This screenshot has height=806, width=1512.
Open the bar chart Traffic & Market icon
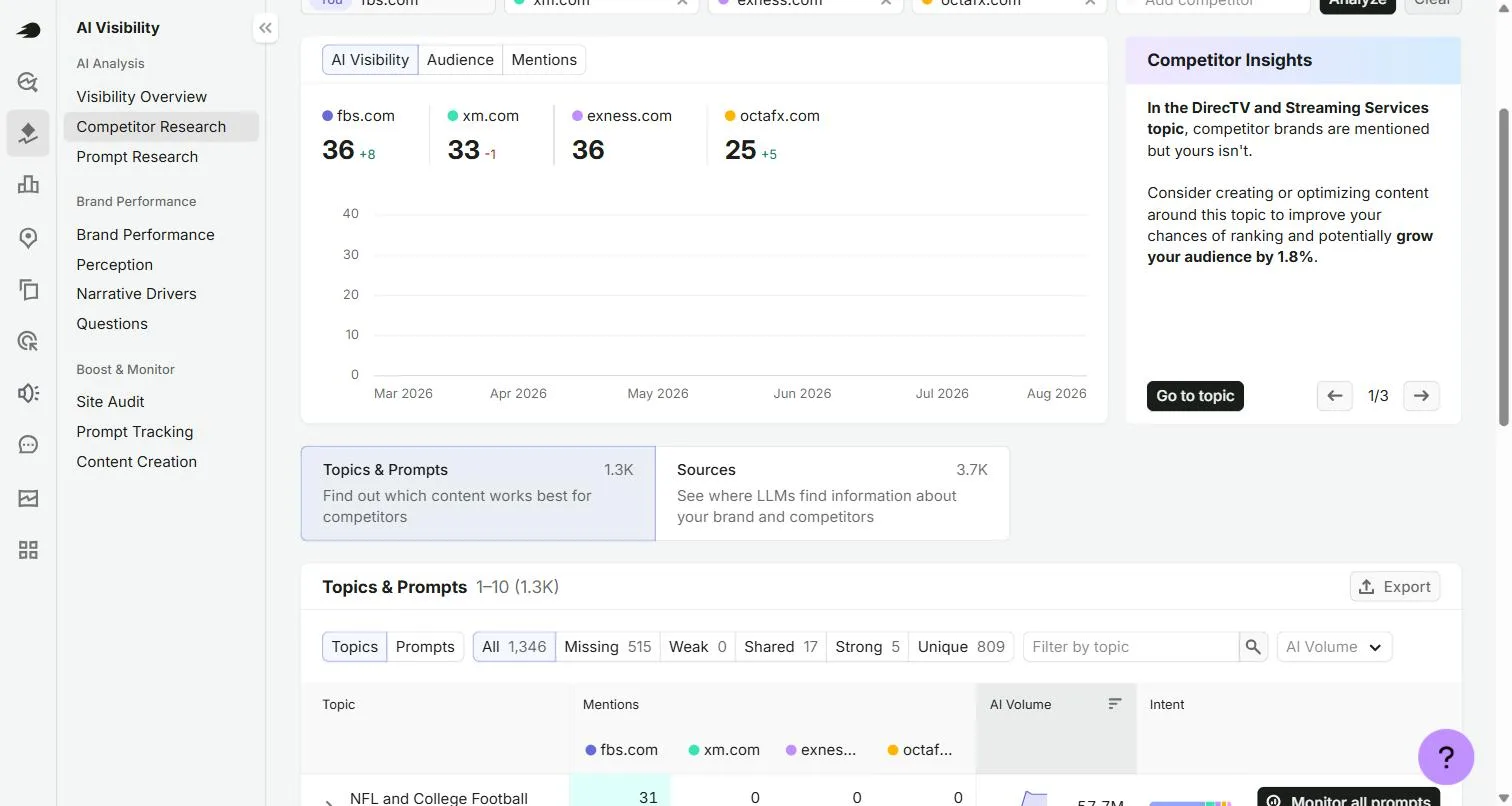coord(28,184)
